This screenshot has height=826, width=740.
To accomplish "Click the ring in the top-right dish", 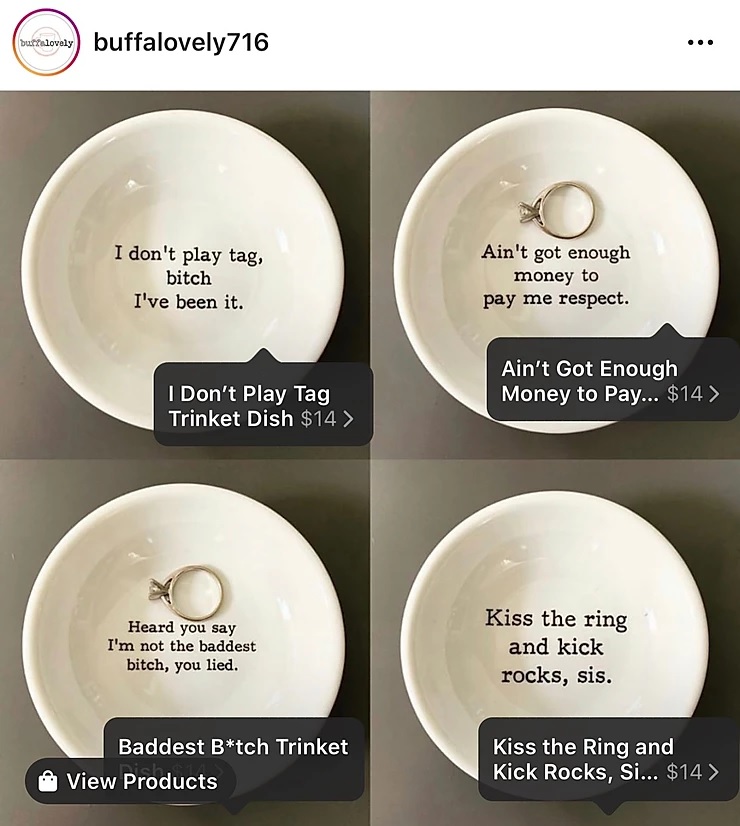I will [557, 210].
